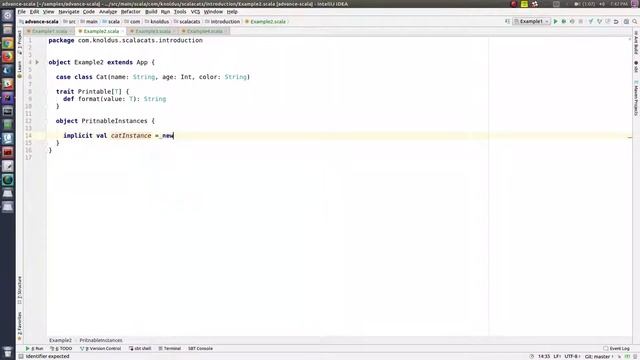Switch to the Example1.scala editor tab
This screenshot has height=360, width=640.
[x=49, y=31]
